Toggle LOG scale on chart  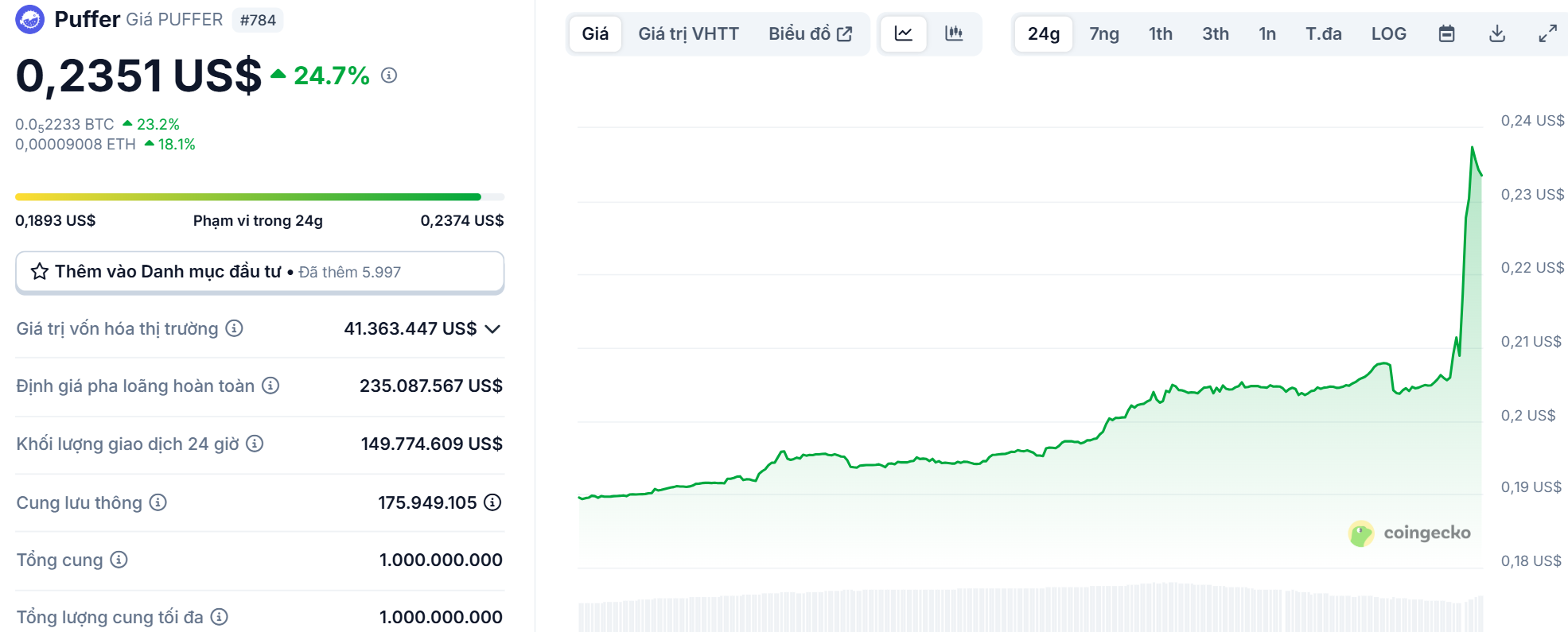pyautogui.click(x=1389, y=34)
